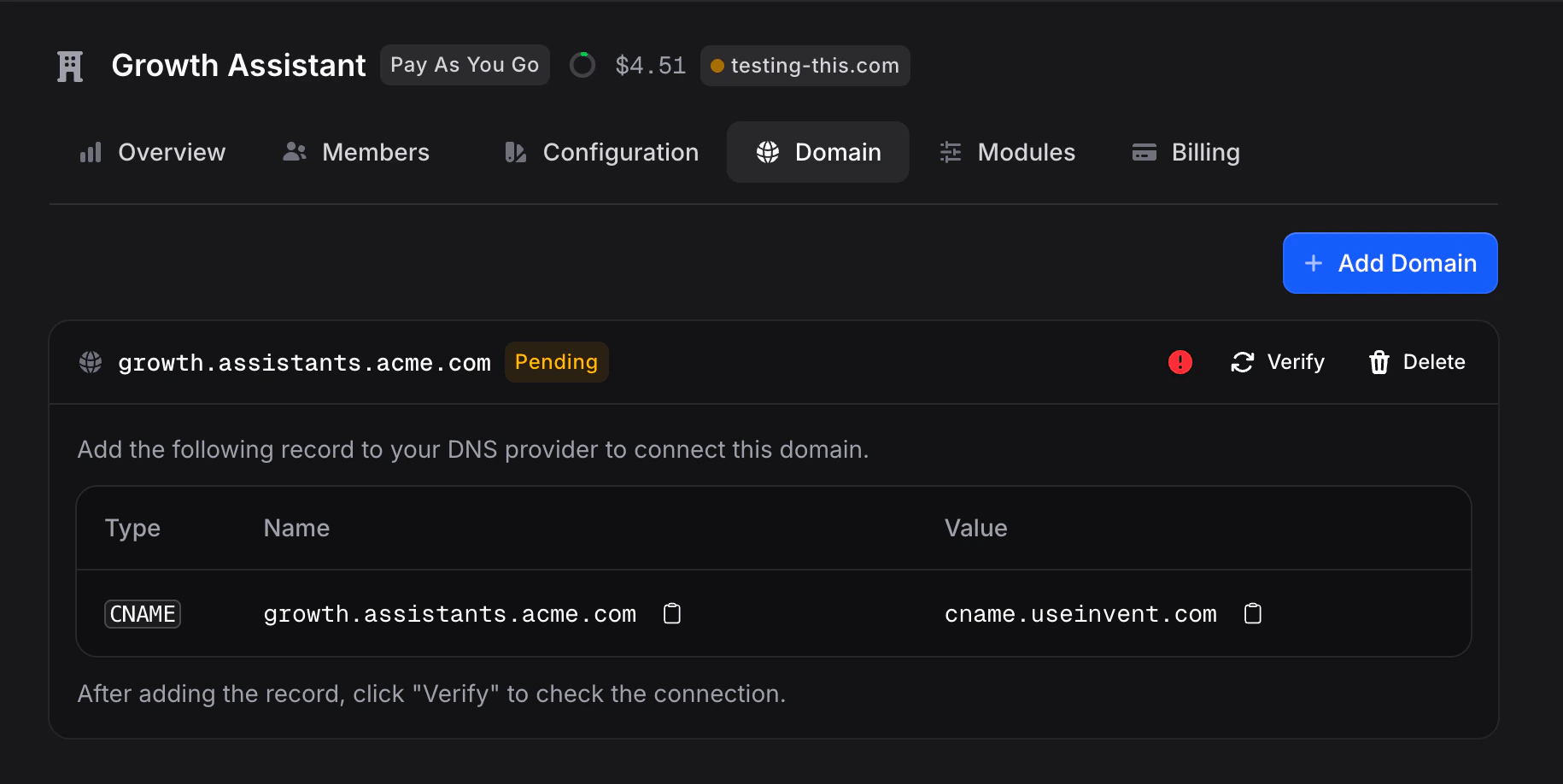Click the Name column header
This screenshot has height=784, width=1563.
click(296, 528)
